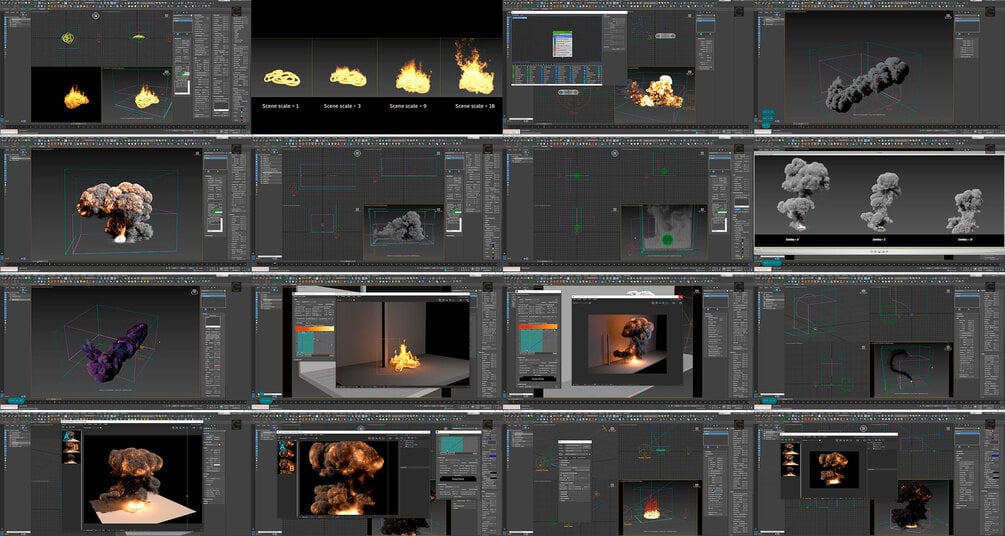Select the capsule object beneath Particle View window
This screenshot has height=536, width=1005.
pyautogui.click(x=568, y=92)
